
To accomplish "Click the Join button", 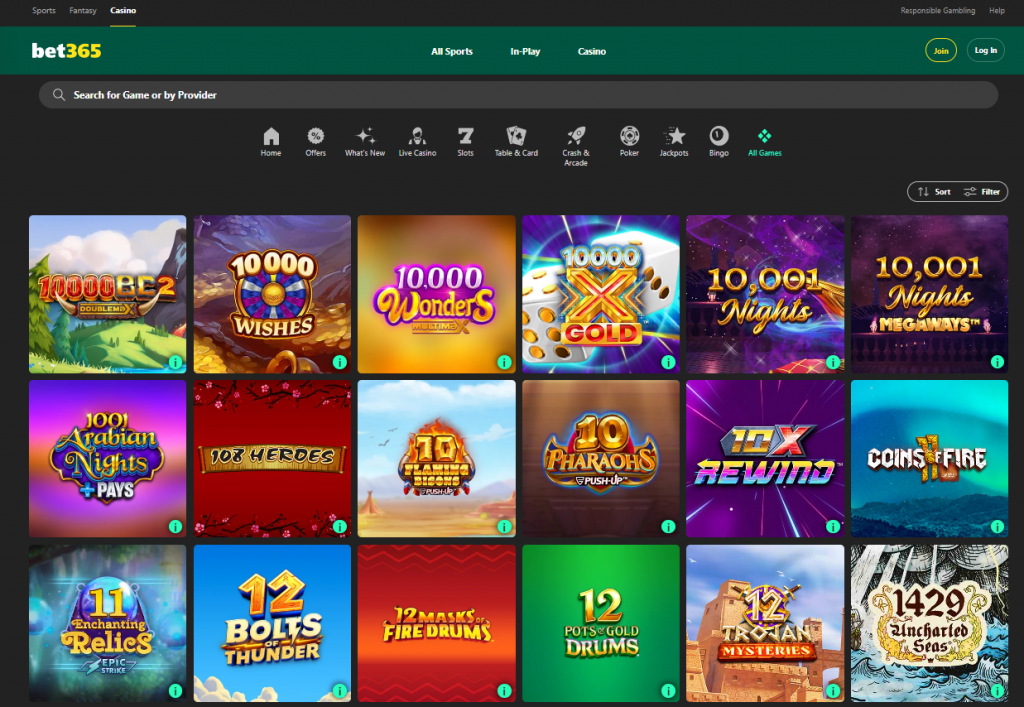I will tap(941, 50).
